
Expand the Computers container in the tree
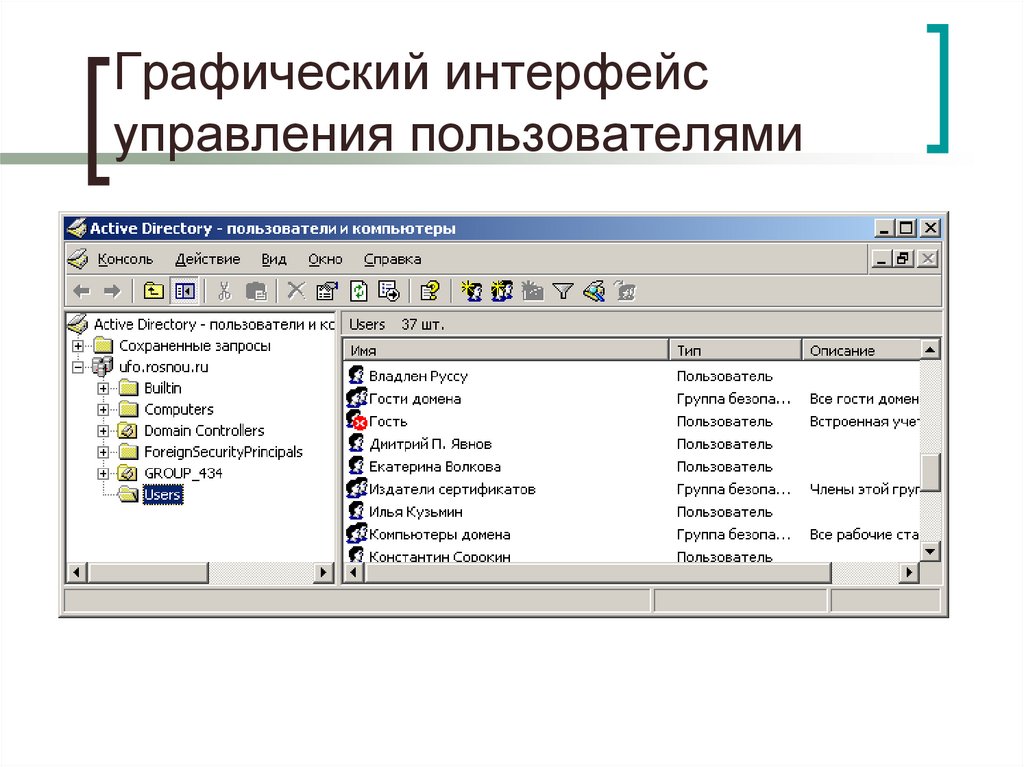coord(102,409)
